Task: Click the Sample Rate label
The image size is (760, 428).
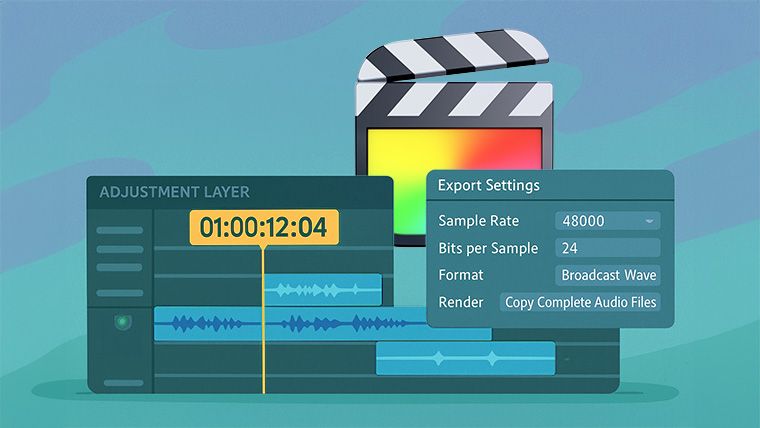Action: 478,221
